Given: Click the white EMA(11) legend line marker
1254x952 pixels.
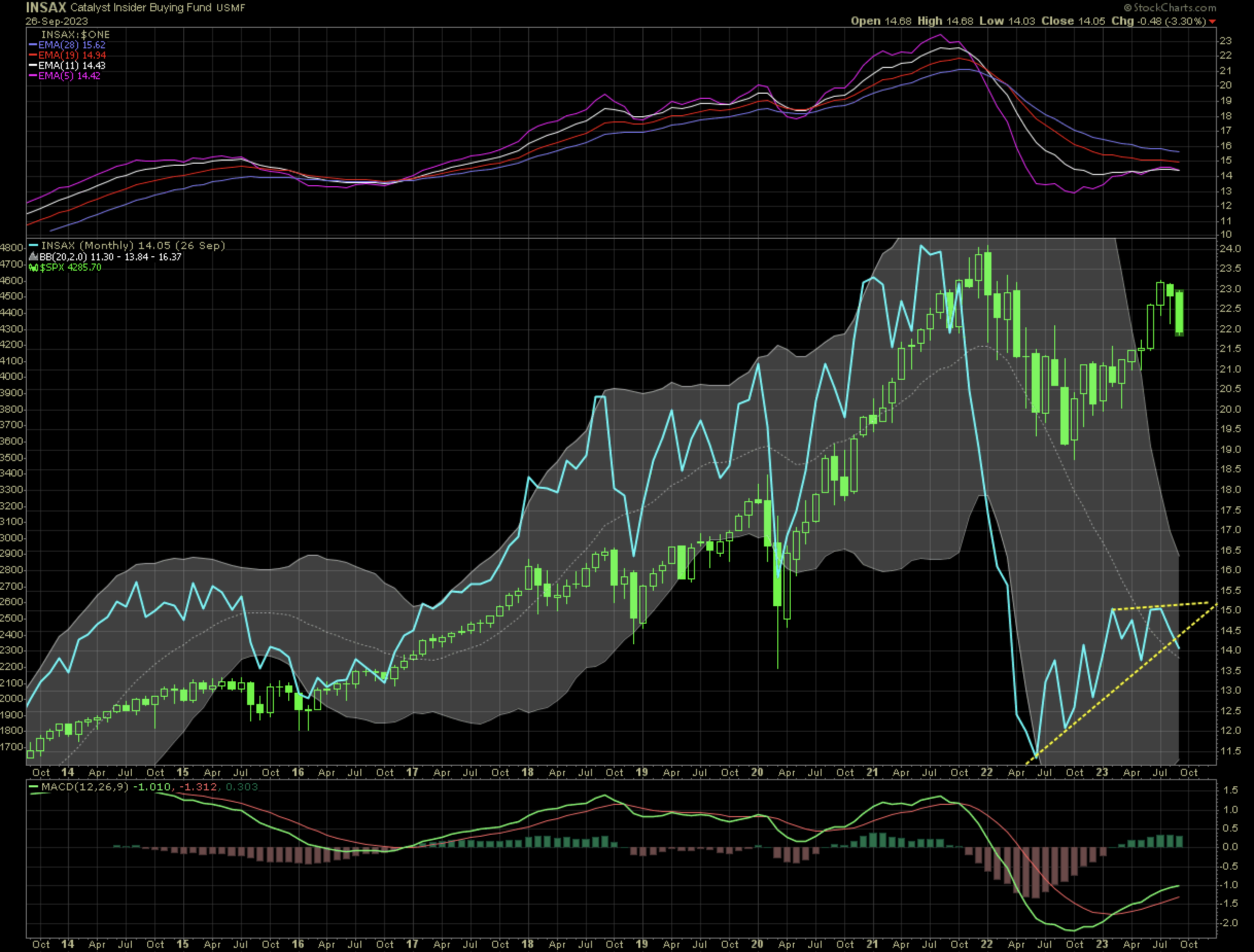Looking at the screenshot, I should point(33,66).
